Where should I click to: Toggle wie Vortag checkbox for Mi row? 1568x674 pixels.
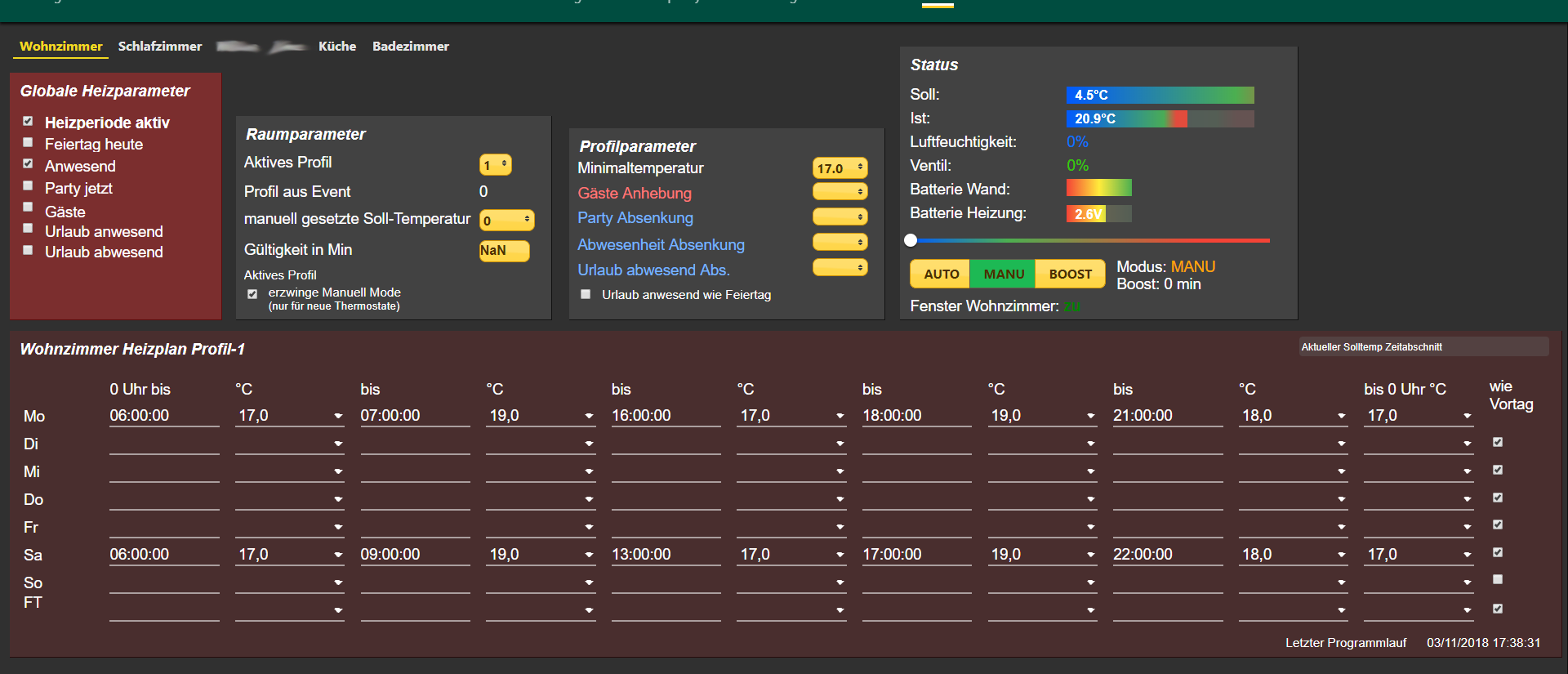pos(1498,470)
